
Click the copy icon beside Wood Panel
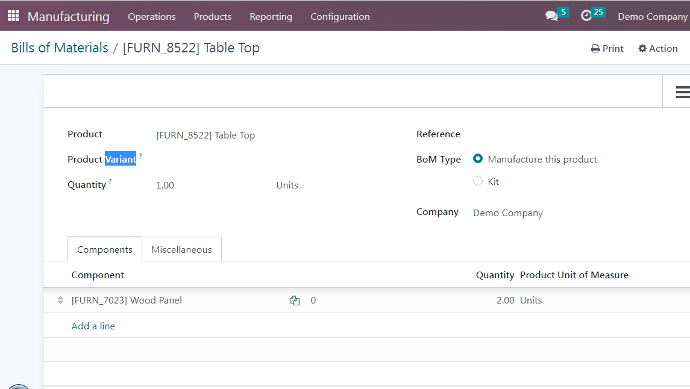295,301
